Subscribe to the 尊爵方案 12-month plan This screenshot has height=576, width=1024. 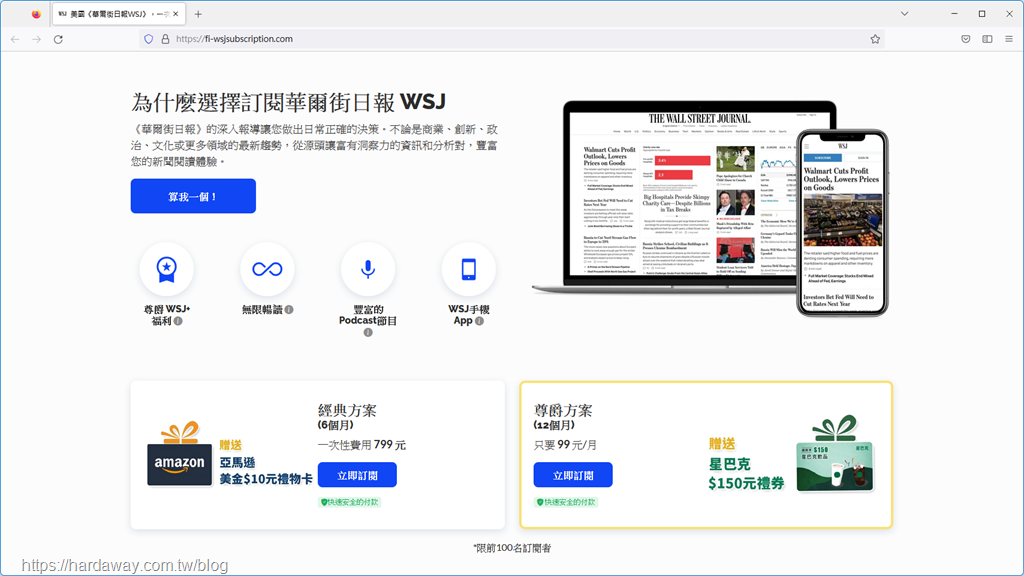click(x=573, y=475)
